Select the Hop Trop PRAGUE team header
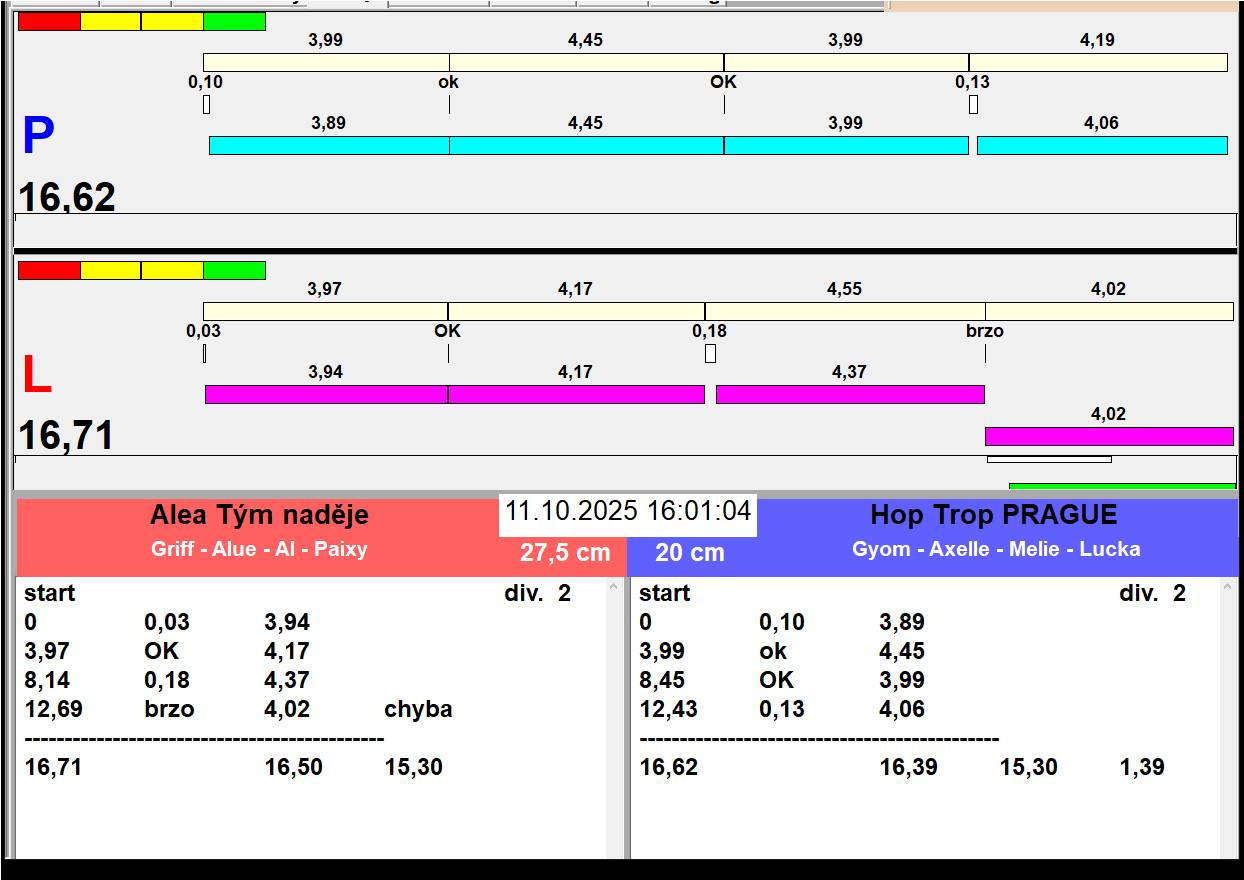 (x=994, y=515)
